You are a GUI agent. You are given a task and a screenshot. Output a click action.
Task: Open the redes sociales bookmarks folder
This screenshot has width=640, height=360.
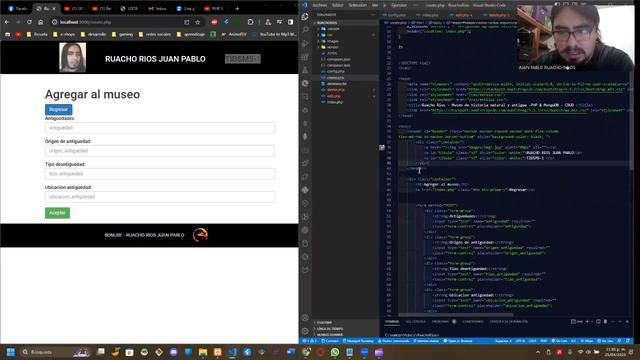tap(155, 34)
